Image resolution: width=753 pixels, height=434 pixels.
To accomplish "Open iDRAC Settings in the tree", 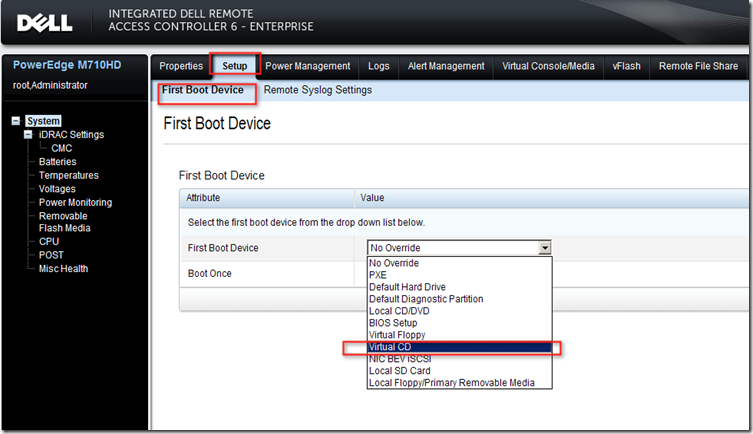I will [72, 134].
